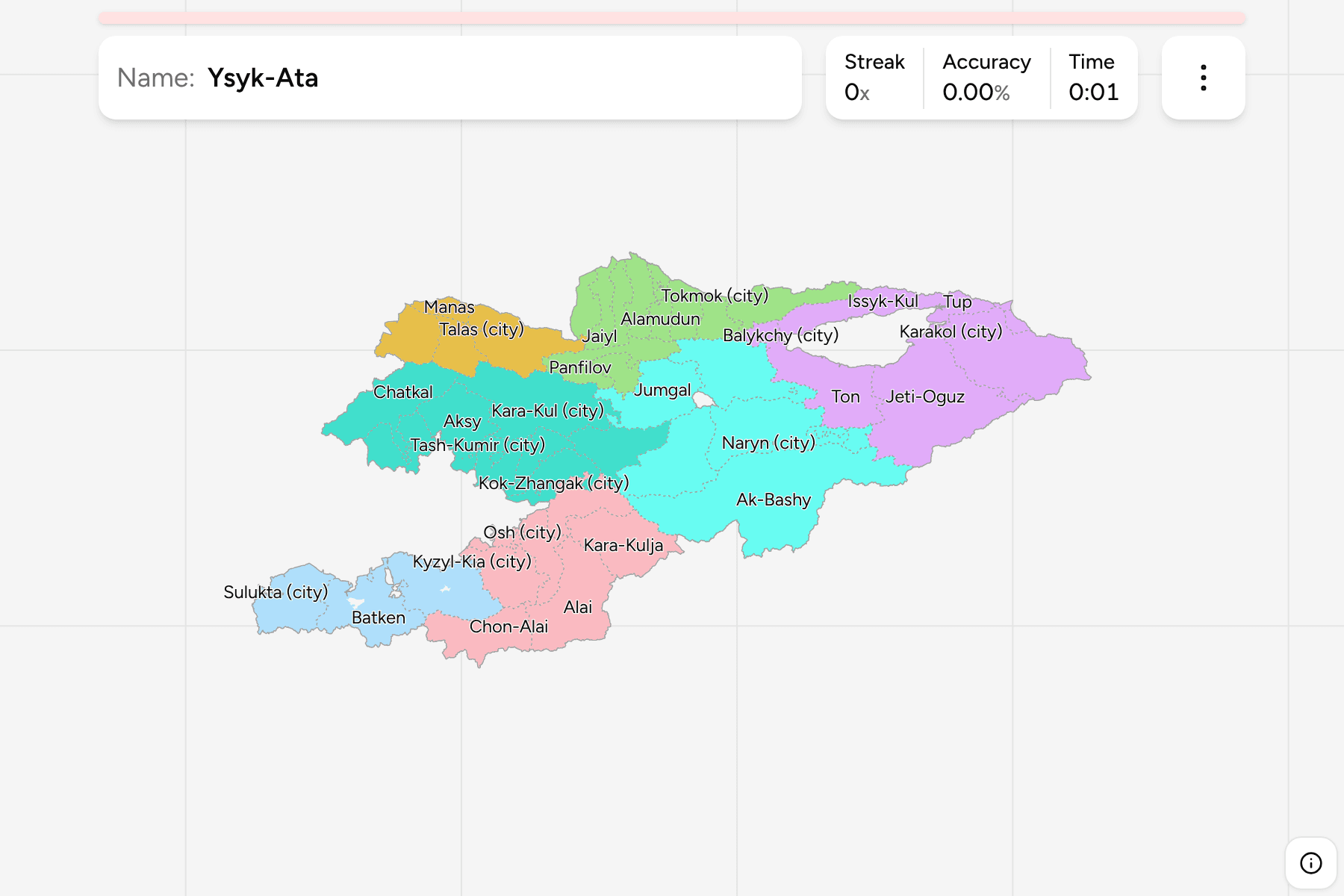Click the Name prompt showing Ysyk-Ata
Image resolution: width=1344 pixels, height=896 pixels.
(450, 78)
